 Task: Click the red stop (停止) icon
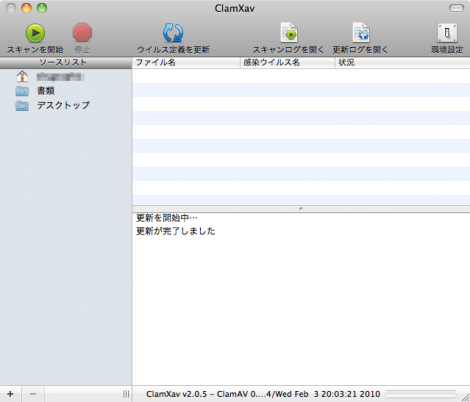82,32
